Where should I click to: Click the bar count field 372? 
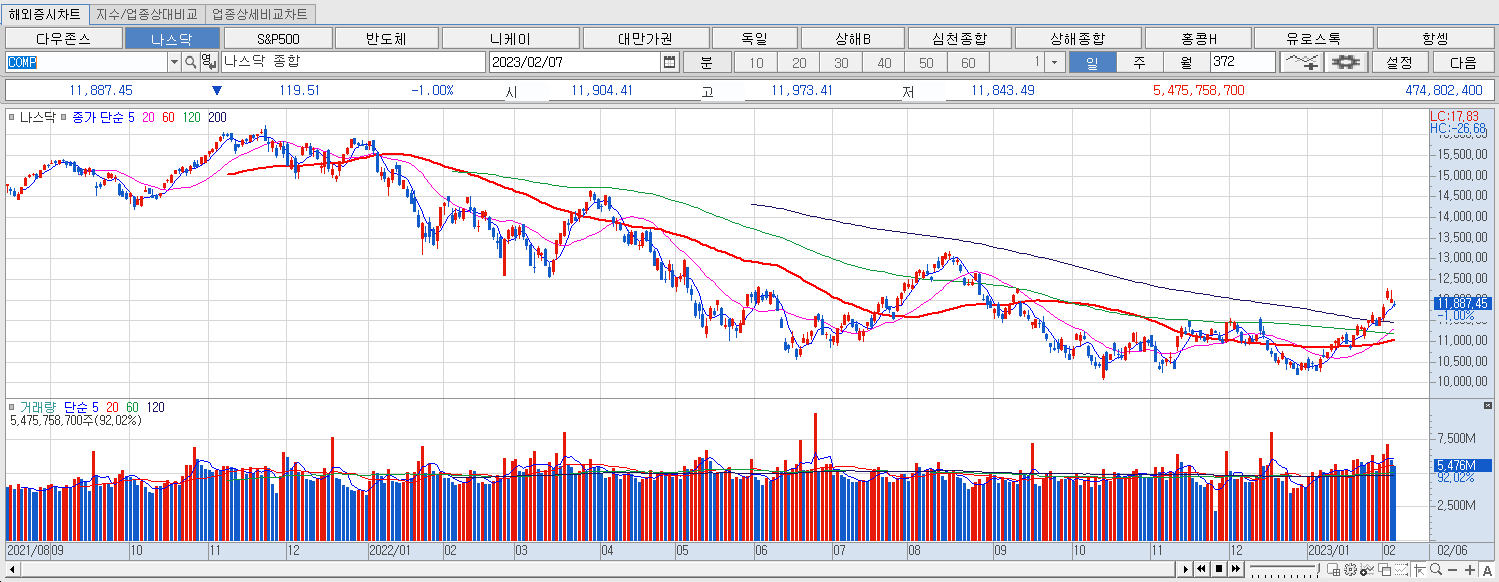1242,62
